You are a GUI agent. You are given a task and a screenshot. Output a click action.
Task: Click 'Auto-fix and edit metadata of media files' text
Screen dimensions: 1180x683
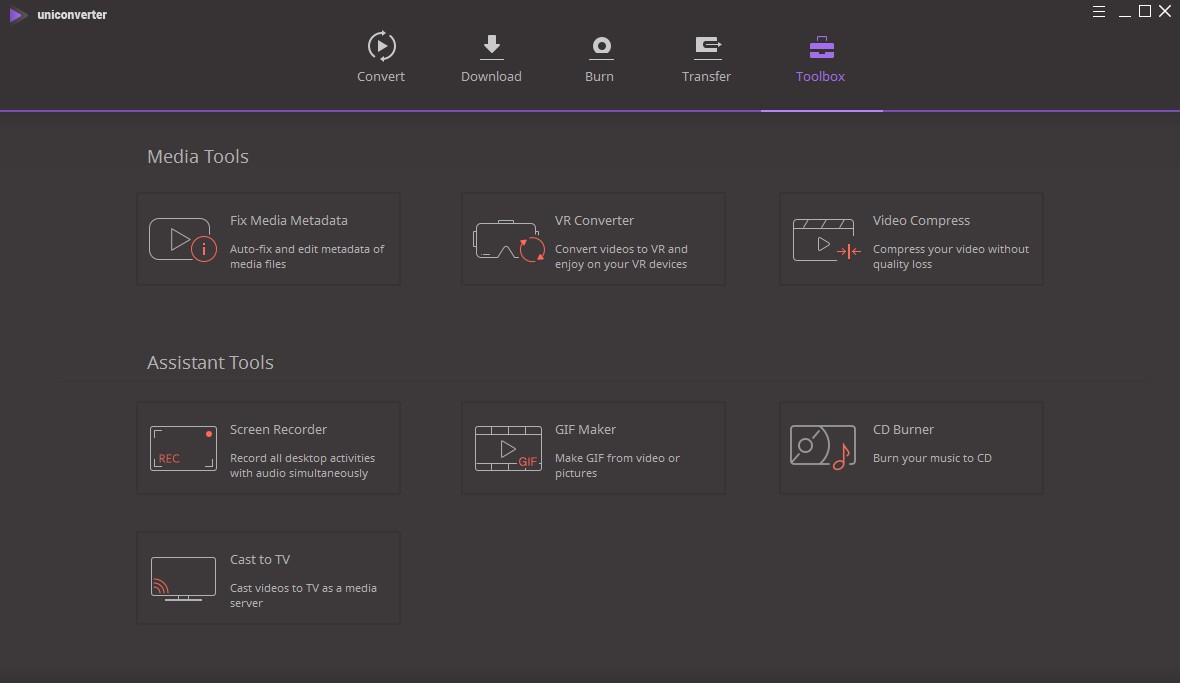click(x=307, y=257)
